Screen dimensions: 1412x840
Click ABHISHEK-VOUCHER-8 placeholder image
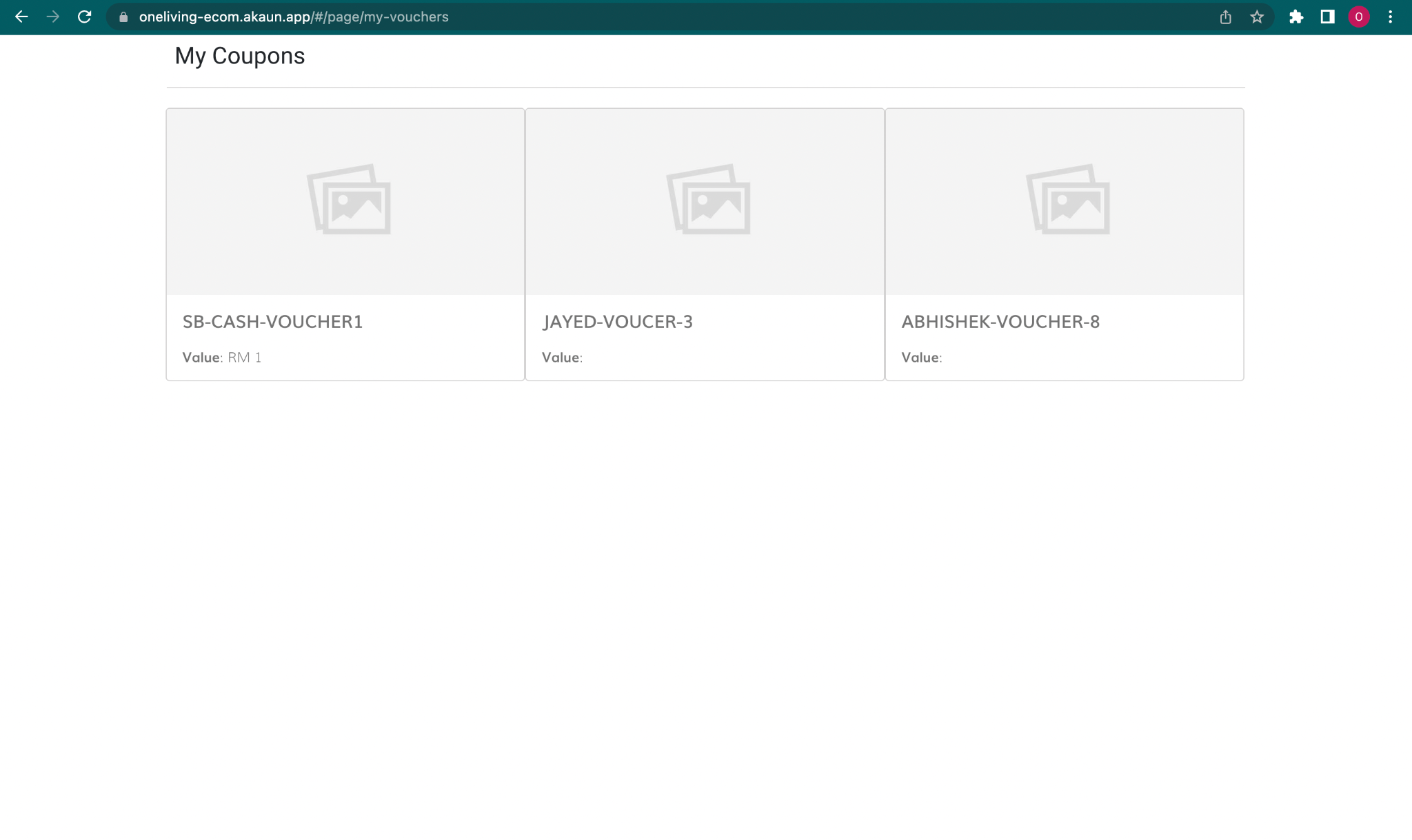(x=1067, y=200)
